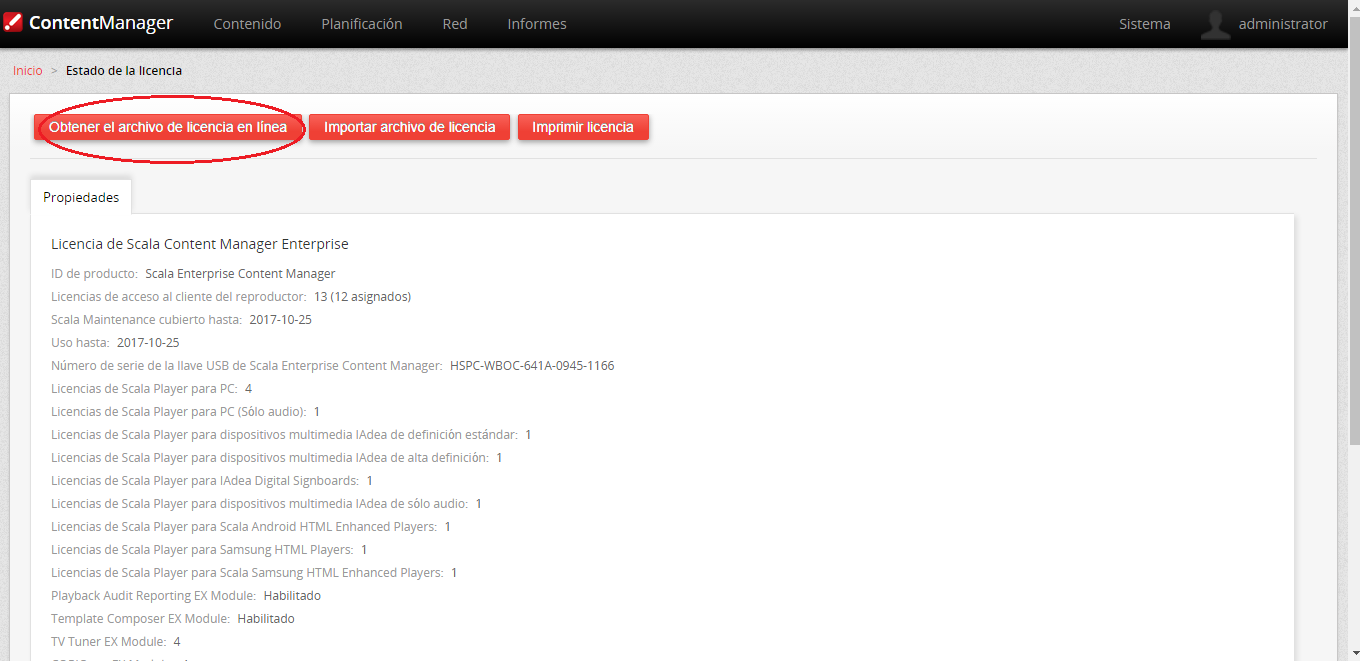
Task: Select the Propiedades tab
Action: pos(81,197)
